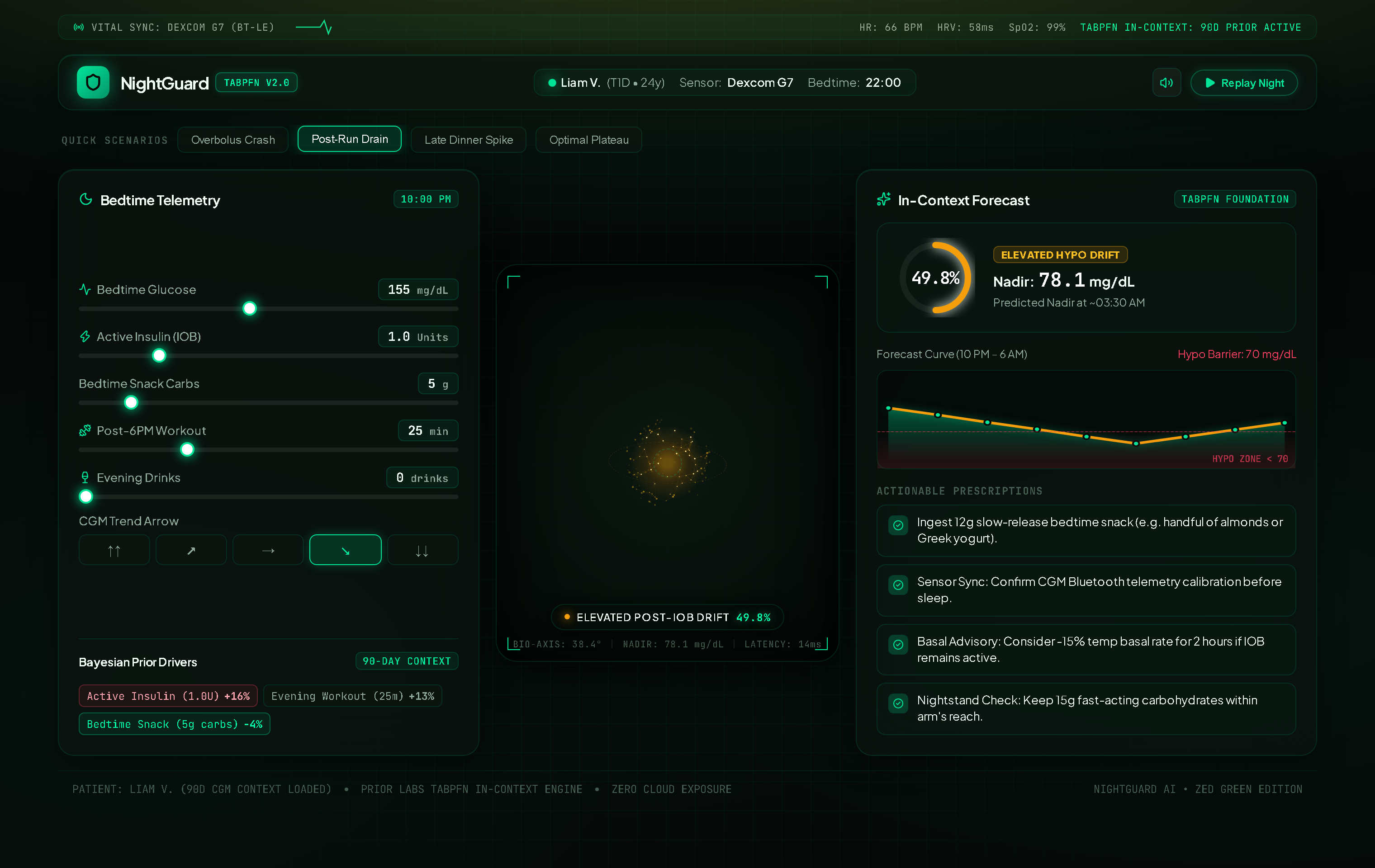Screen dimensions: 1375x868
Task: Adjust the Active Insulin IOB slider handle
Action: point(159,355)
